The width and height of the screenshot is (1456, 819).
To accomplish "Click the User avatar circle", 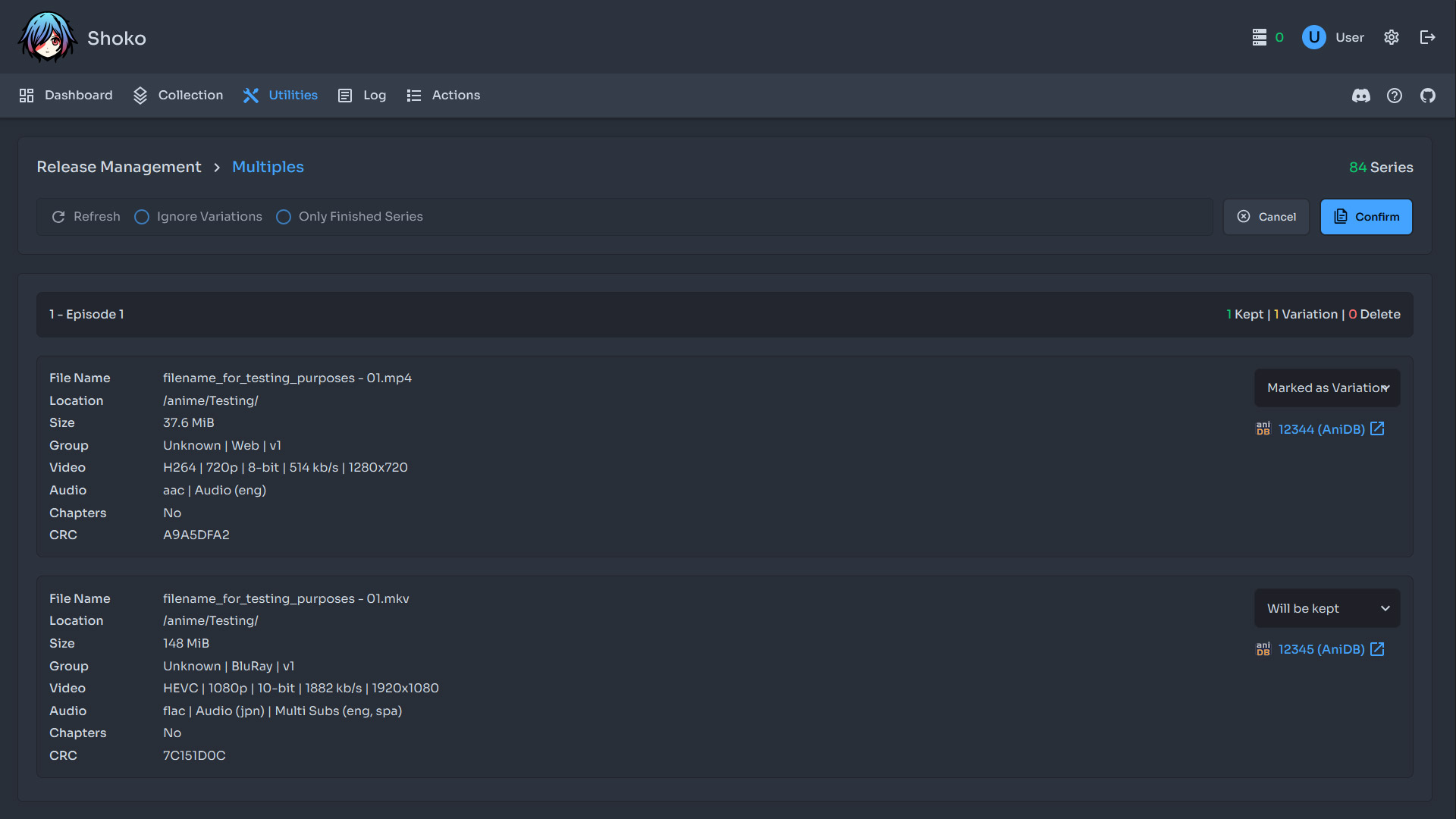I will [x=1313, y=37].
